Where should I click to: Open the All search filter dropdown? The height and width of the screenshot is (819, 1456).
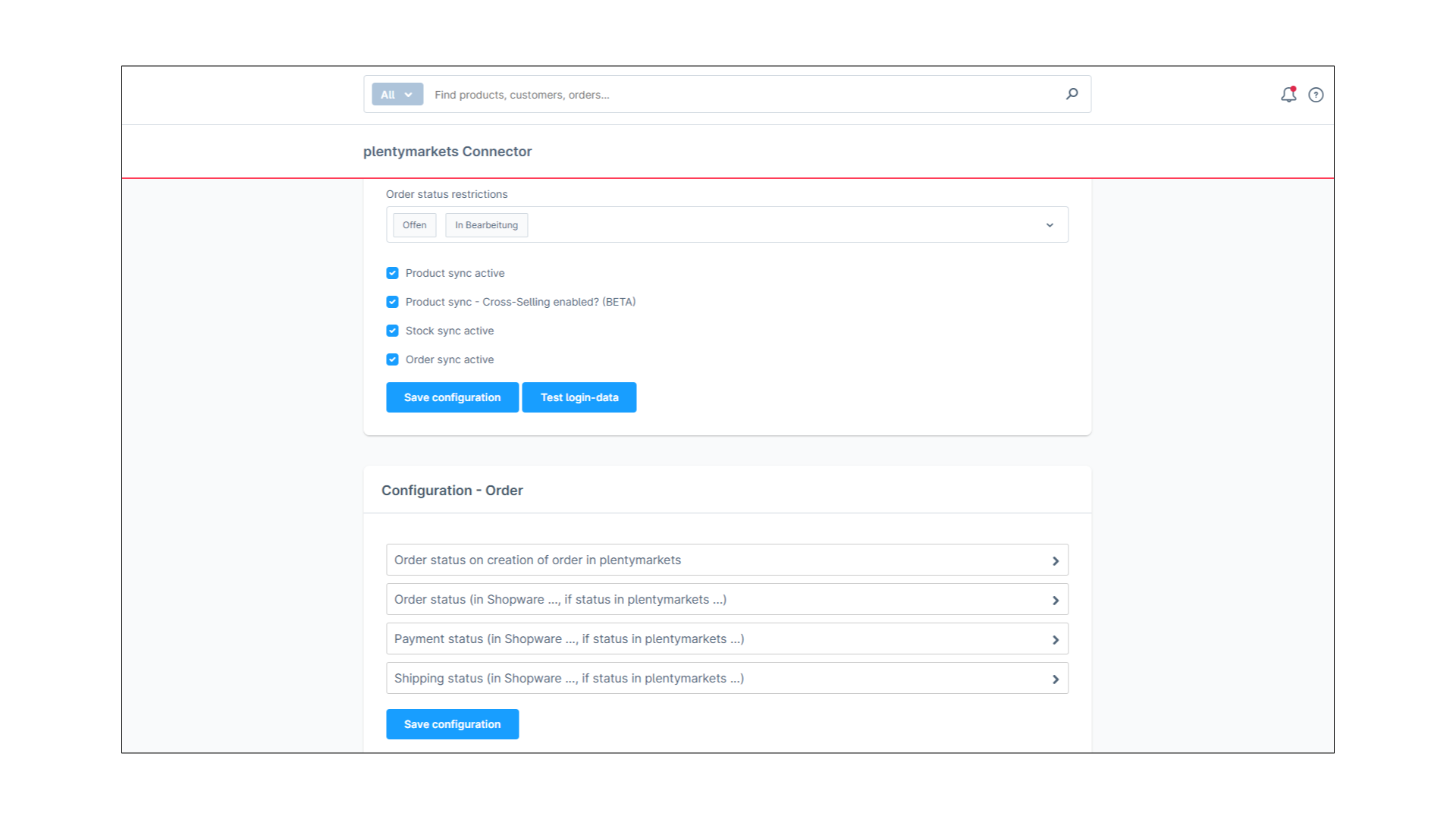click(x=397, y=95)
